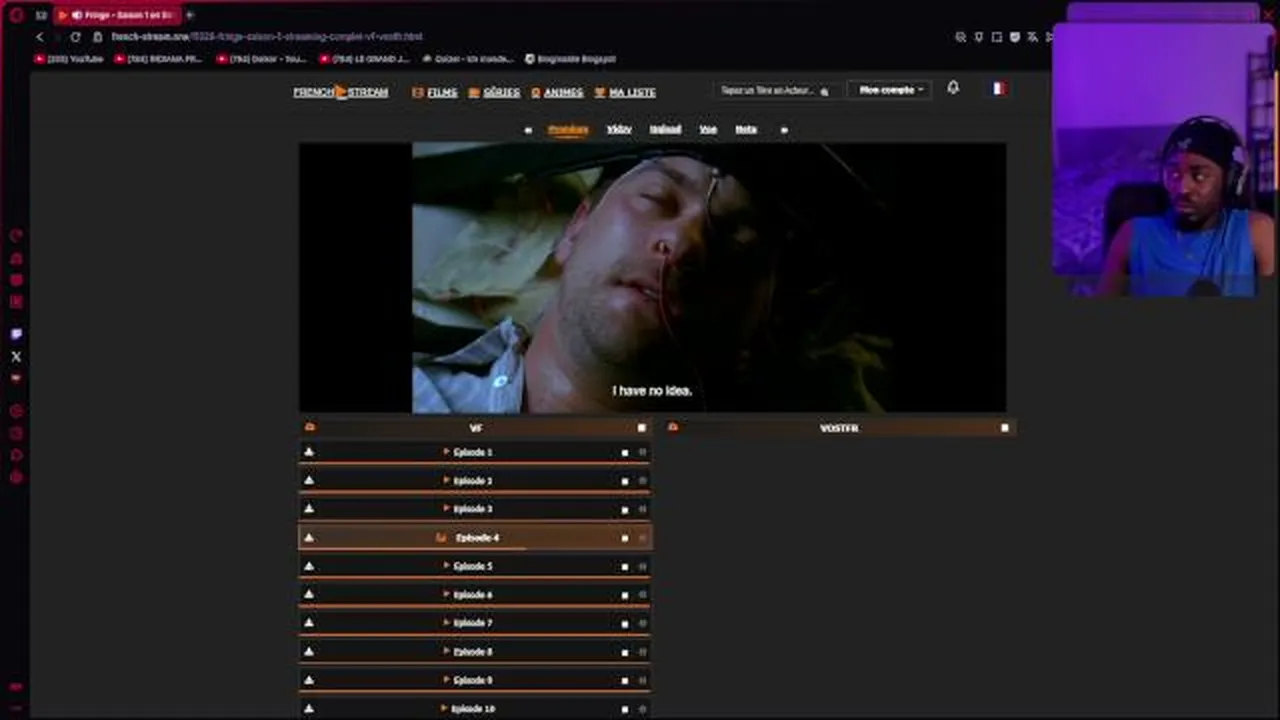The height and width of the screenshot is (720, 1280).
Task: Open the ANIMES menu
Action: (x=557, y=92)
